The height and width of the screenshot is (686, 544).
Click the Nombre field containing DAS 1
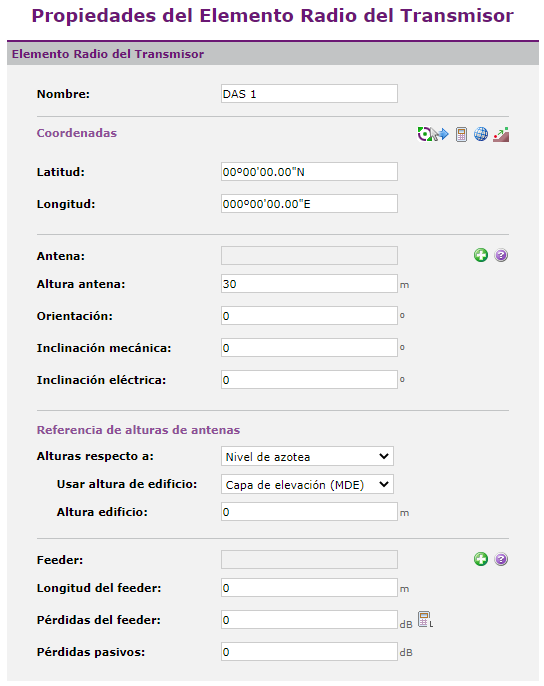pos(309,94)
